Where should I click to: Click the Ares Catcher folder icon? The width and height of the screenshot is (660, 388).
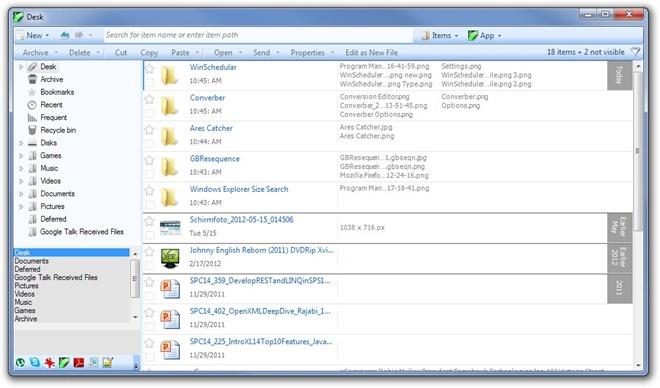coord(169,136)
